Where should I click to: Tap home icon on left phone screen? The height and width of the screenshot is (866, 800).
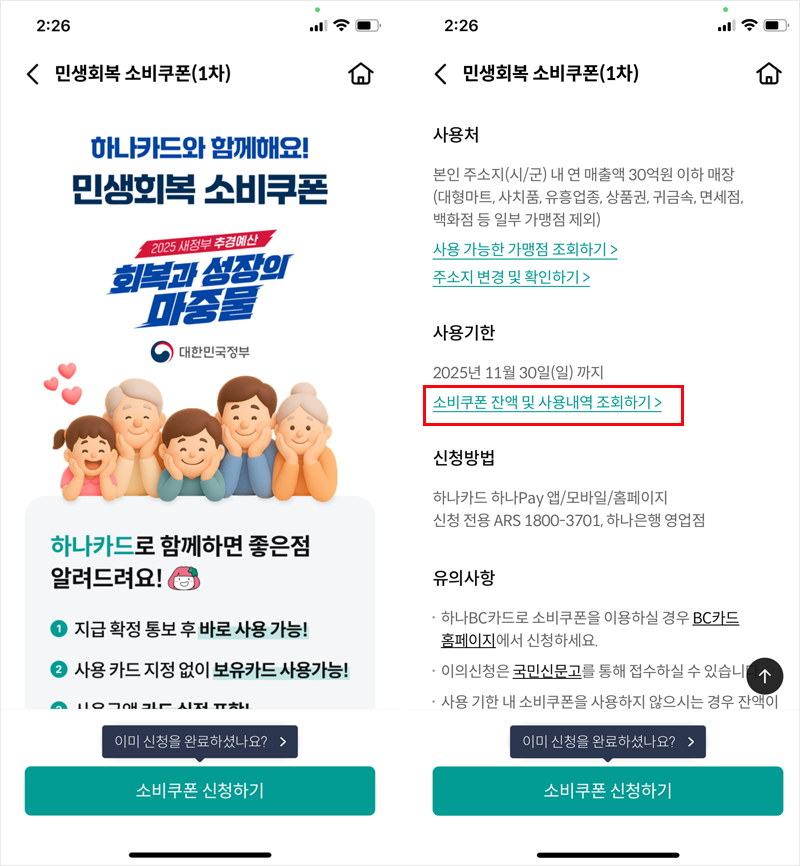pyautogui.click(x=361, y=73)
